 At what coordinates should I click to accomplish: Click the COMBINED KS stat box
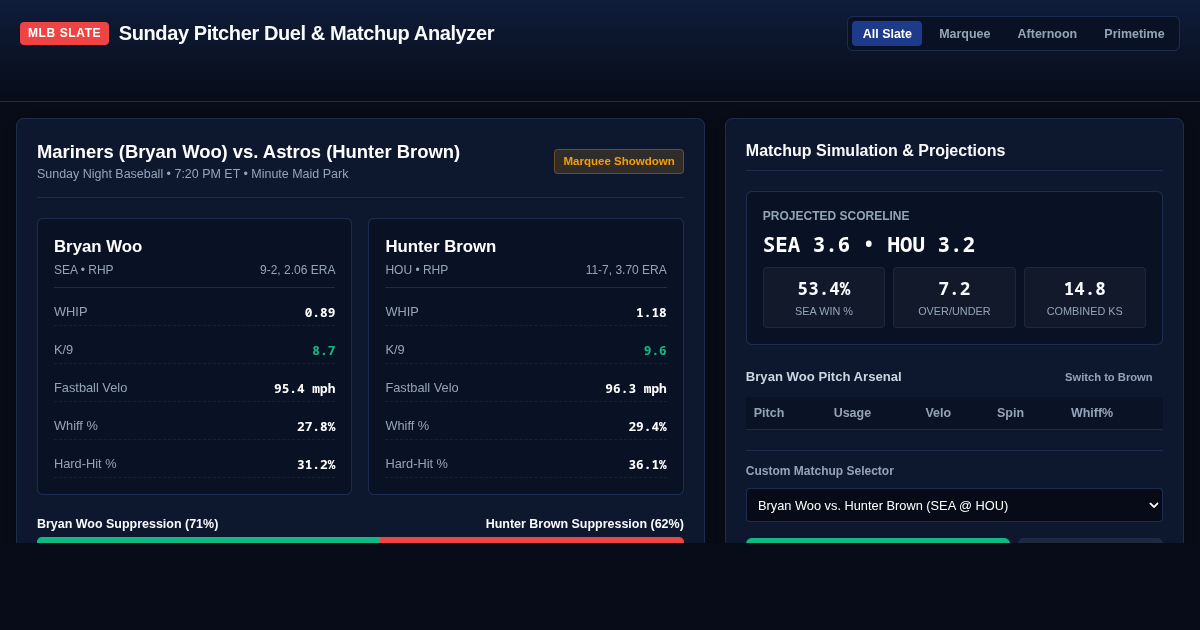pyautogui.click(x=1085, y=297)
